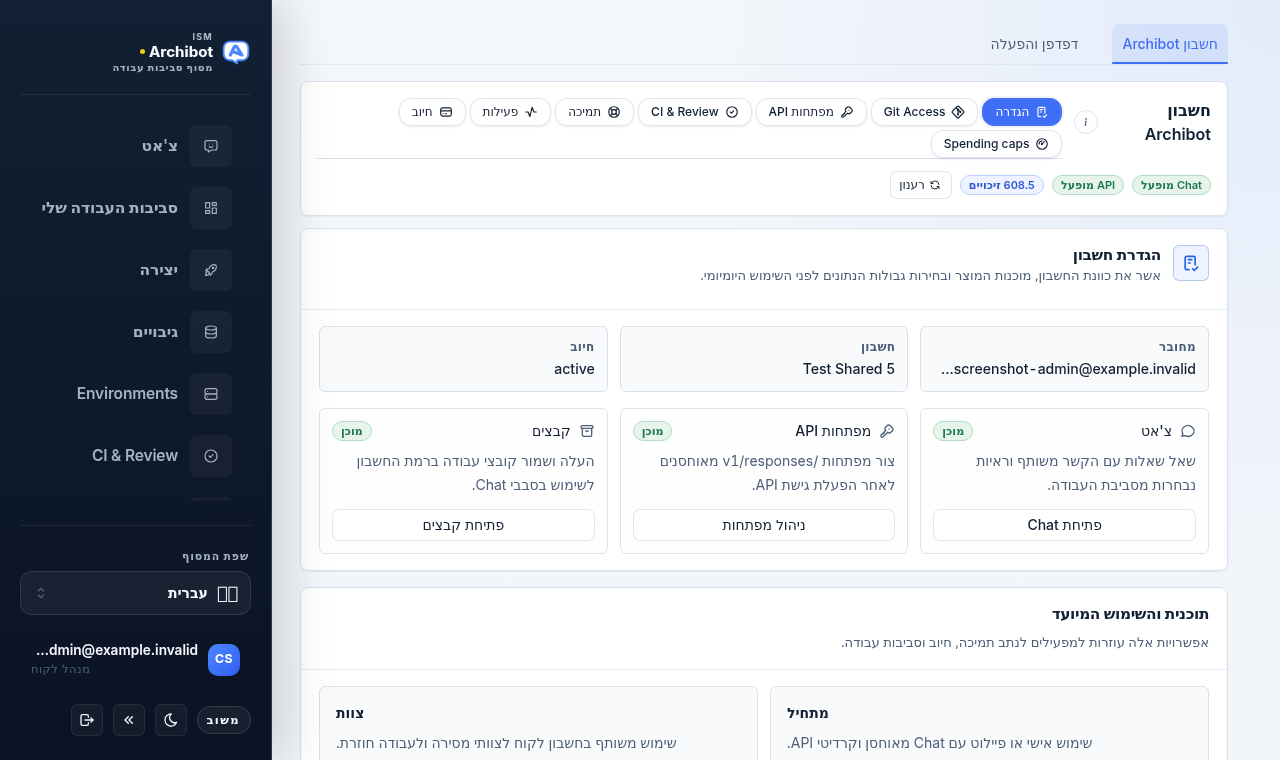Click the info icon beside חשבון Archibot
Image resolution: width=1280 pixels, height=760 pixels.
click(x=1086, y=122)
